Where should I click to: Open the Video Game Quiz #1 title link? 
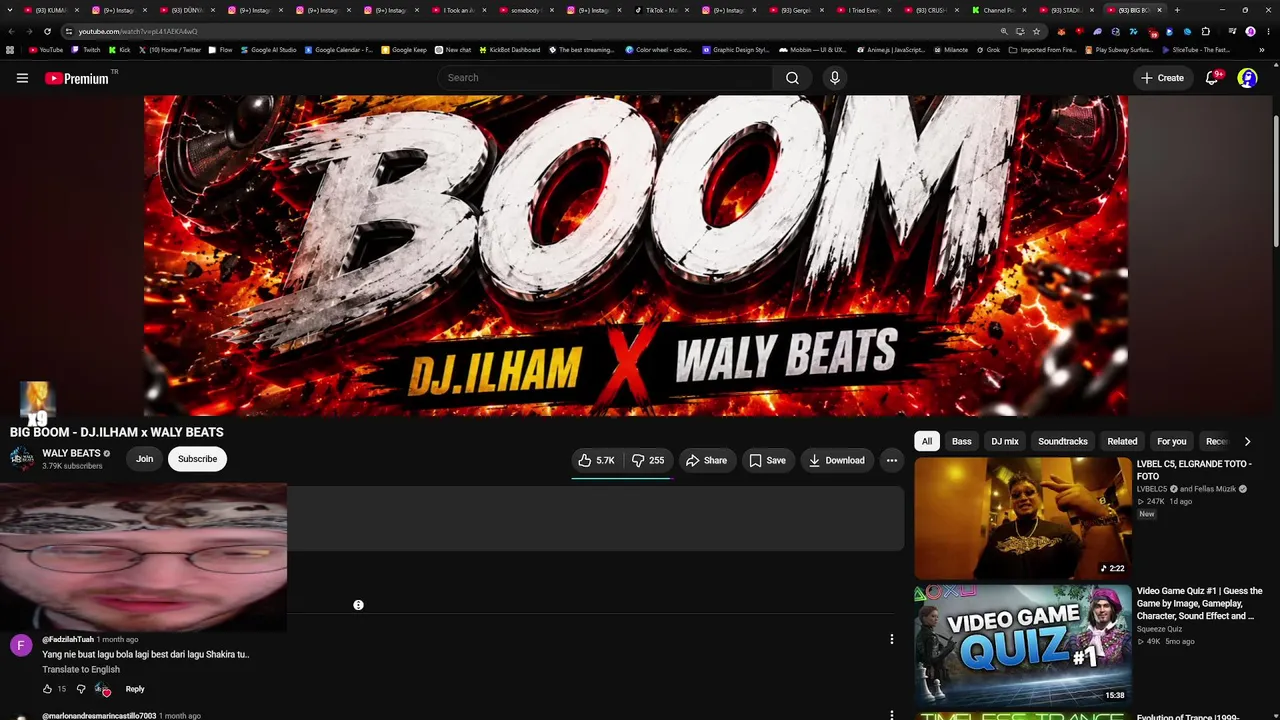[1200, 603]
